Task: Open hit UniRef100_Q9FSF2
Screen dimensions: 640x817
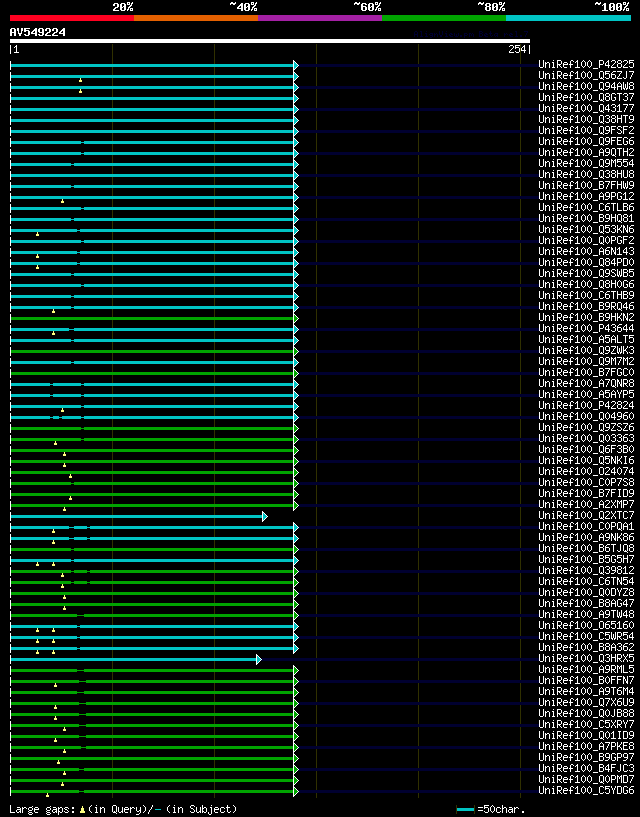Action: (586, 130)
